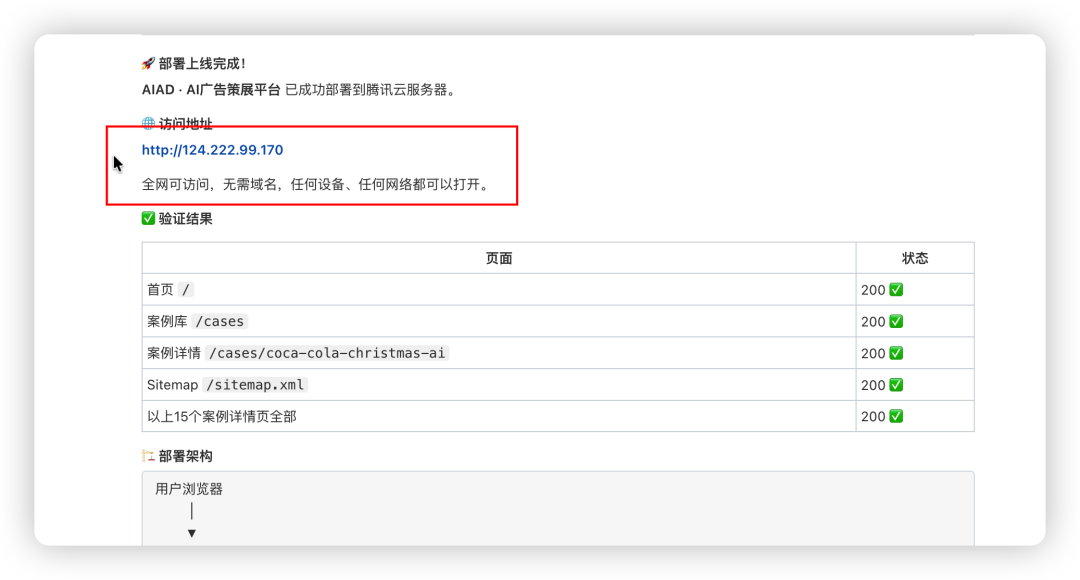This screenshot has width=1080, height=580.
Task: Click the 200 status in 案例详情 row
Action: click(x=873, y=353)
